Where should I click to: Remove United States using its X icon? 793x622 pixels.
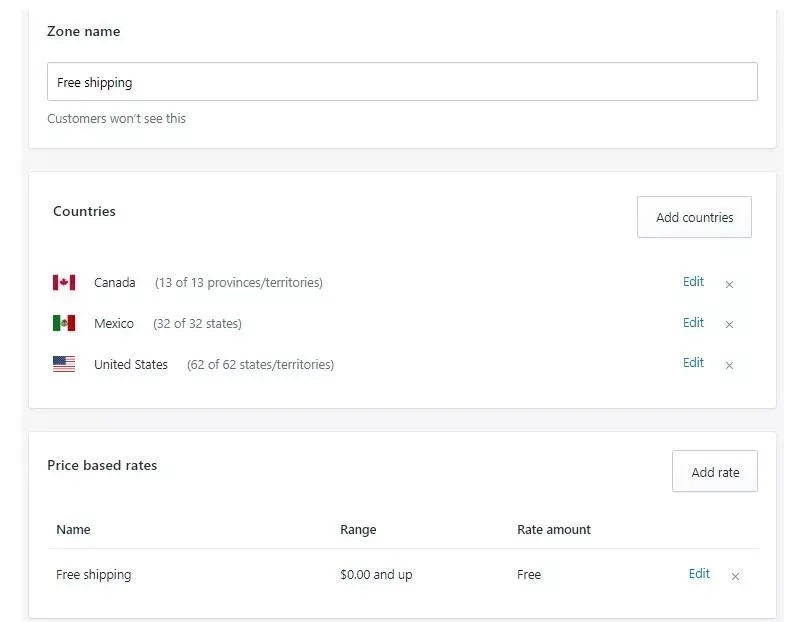coord(729,365)
